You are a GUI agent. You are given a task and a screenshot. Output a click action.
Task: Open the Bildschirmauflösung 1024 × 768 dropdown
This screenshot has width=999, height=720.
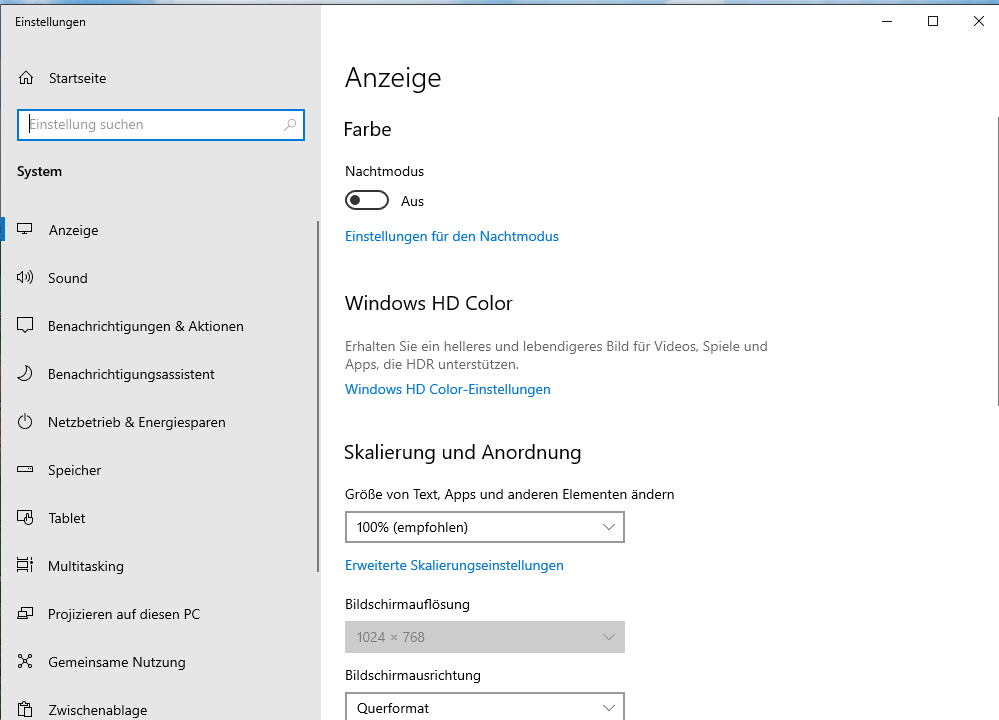pos(484,637)
